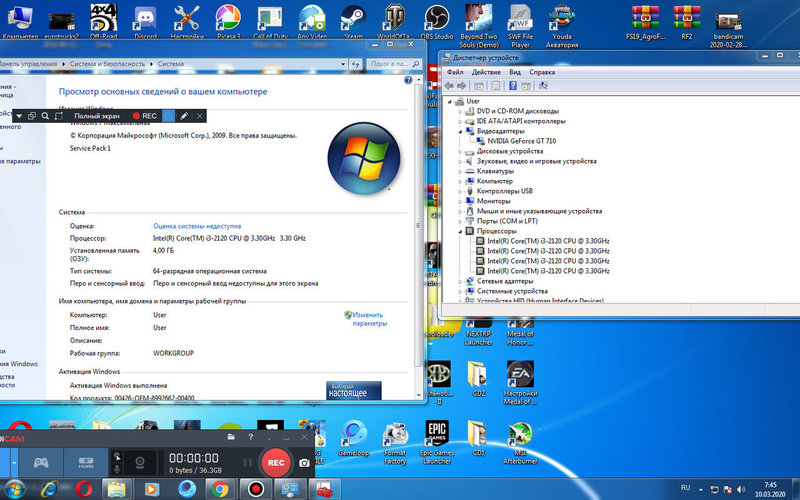Open MSI Afterburner desktop icon
The width and height of the screenshot is (800, 500).
520,443
